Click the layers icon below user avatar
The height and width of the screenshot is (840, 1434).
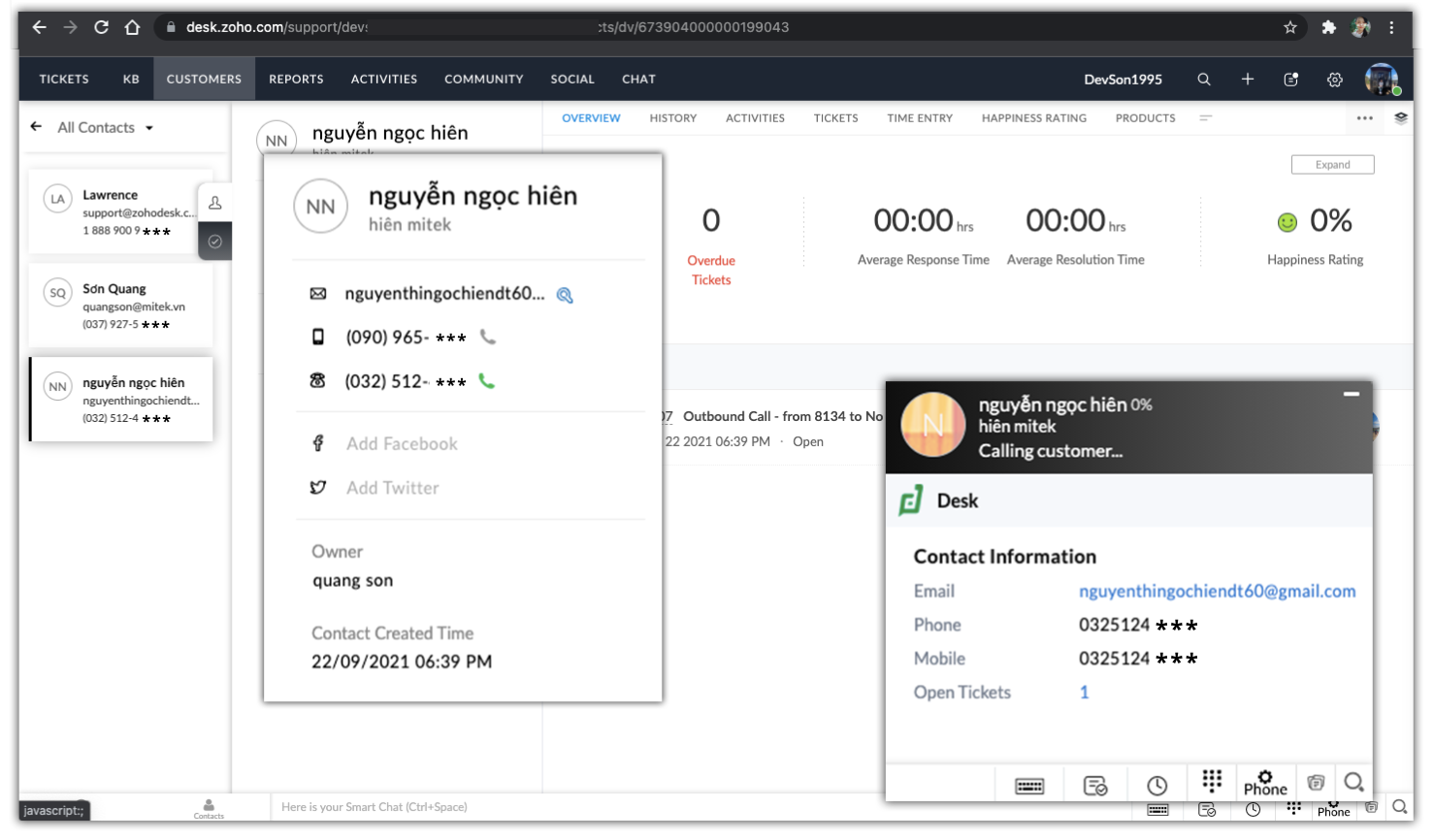coord(1400,118)
